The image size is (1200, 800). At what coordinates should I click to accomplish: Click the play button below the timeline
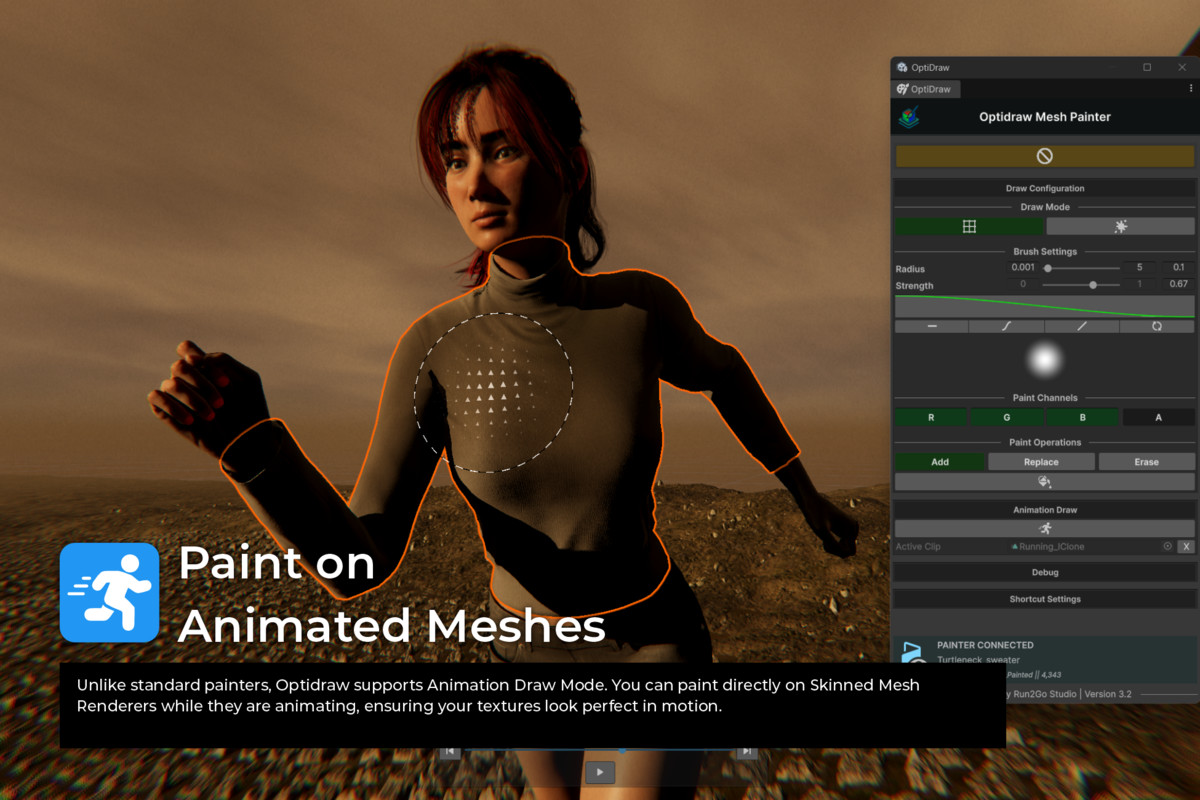click(600, 772)
